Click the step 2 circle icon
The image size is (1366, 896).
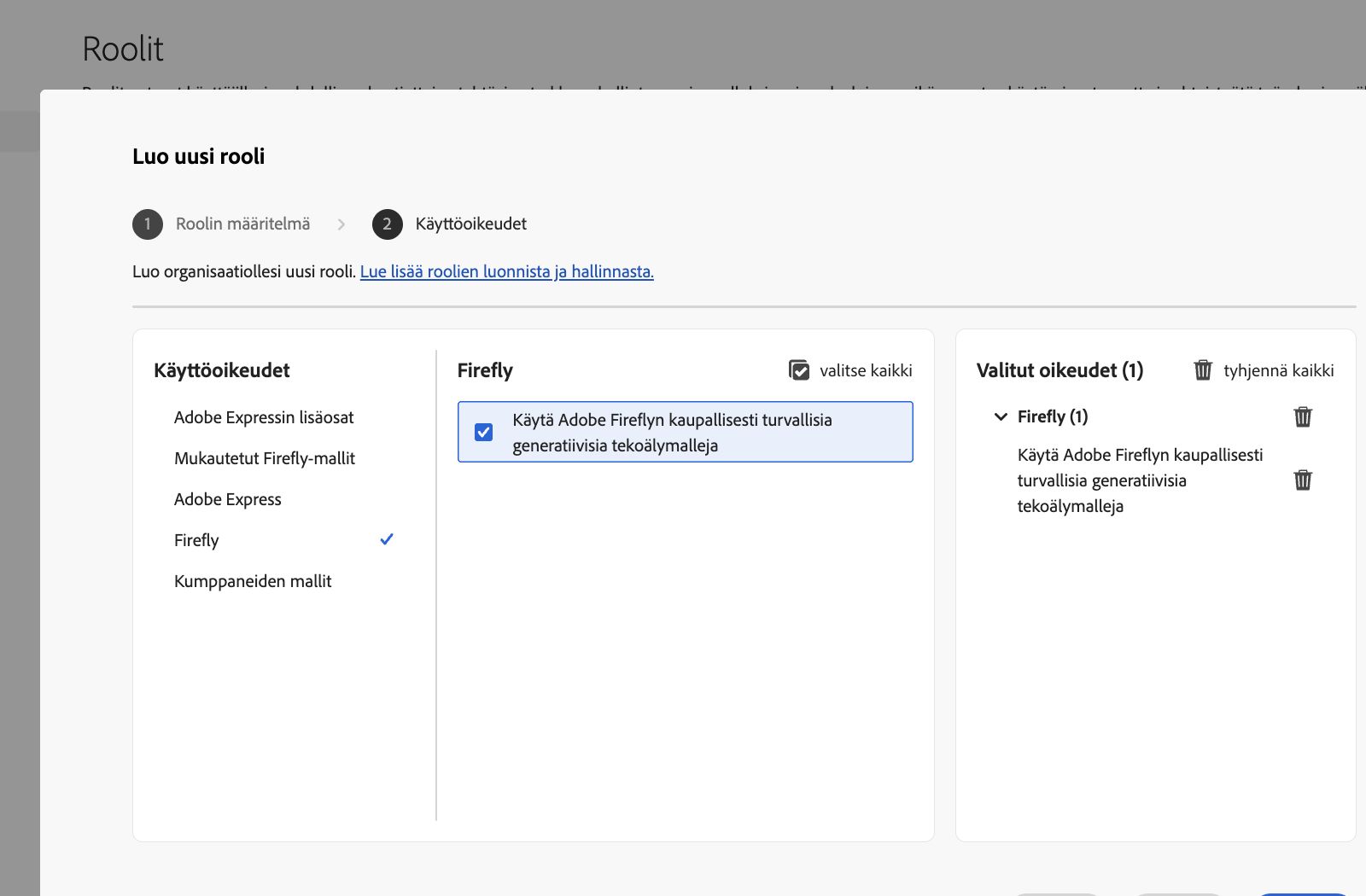[x=387, y=224]
